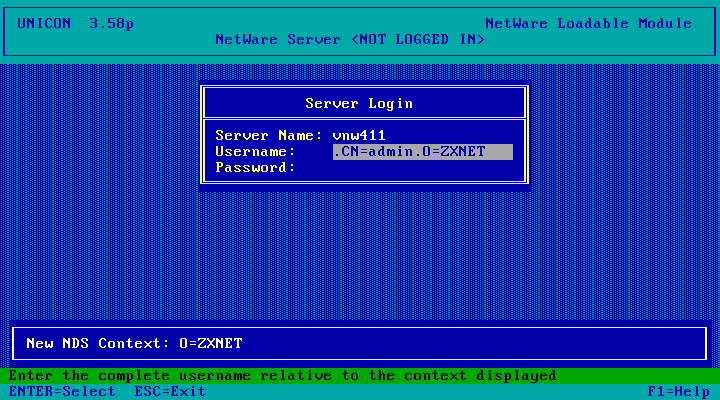Click the Password label
The width and height of the screenshot is (720, 400).
(255, 168)
